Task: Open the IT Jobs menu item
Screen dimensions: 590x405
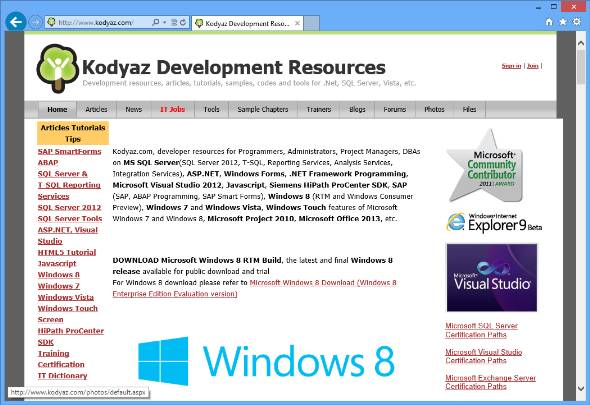Action: [x=172, y=110]
